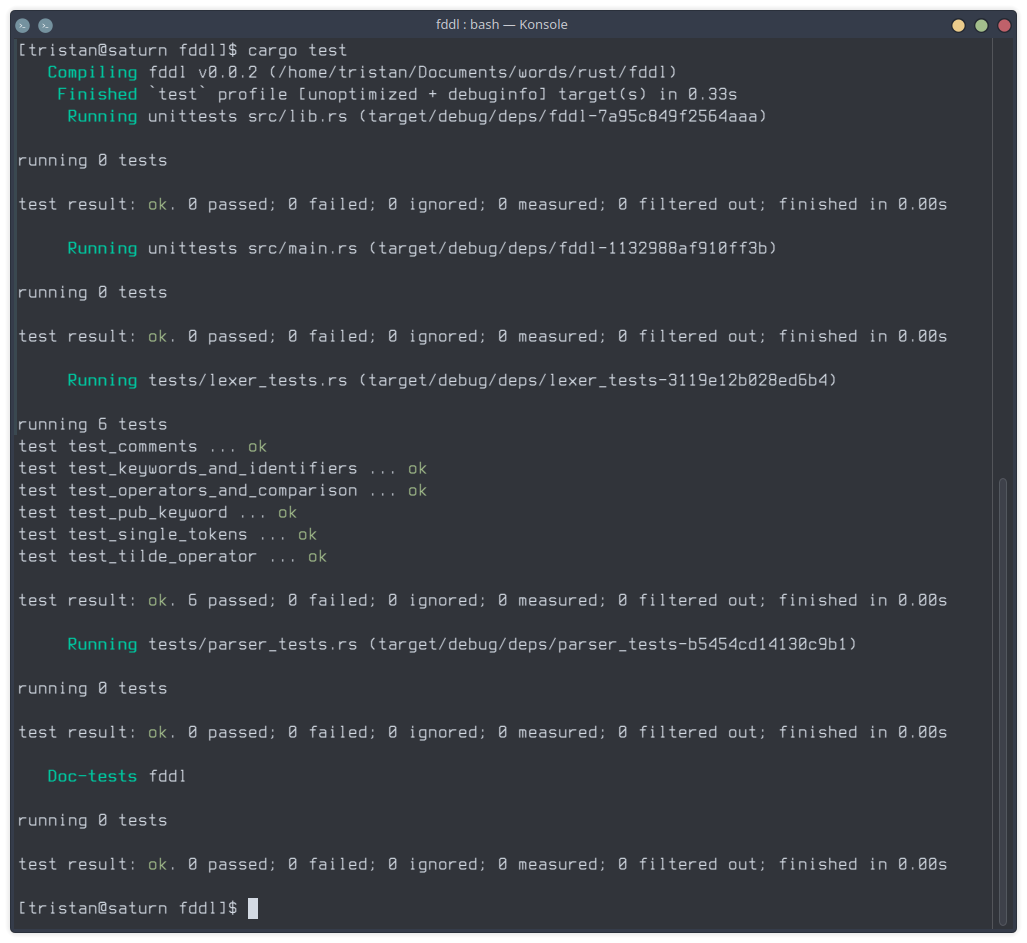Screen dimensions: 1027x943
Task: Click the 'test_tilde_operator' test line
Action: [x=172, y=557]
